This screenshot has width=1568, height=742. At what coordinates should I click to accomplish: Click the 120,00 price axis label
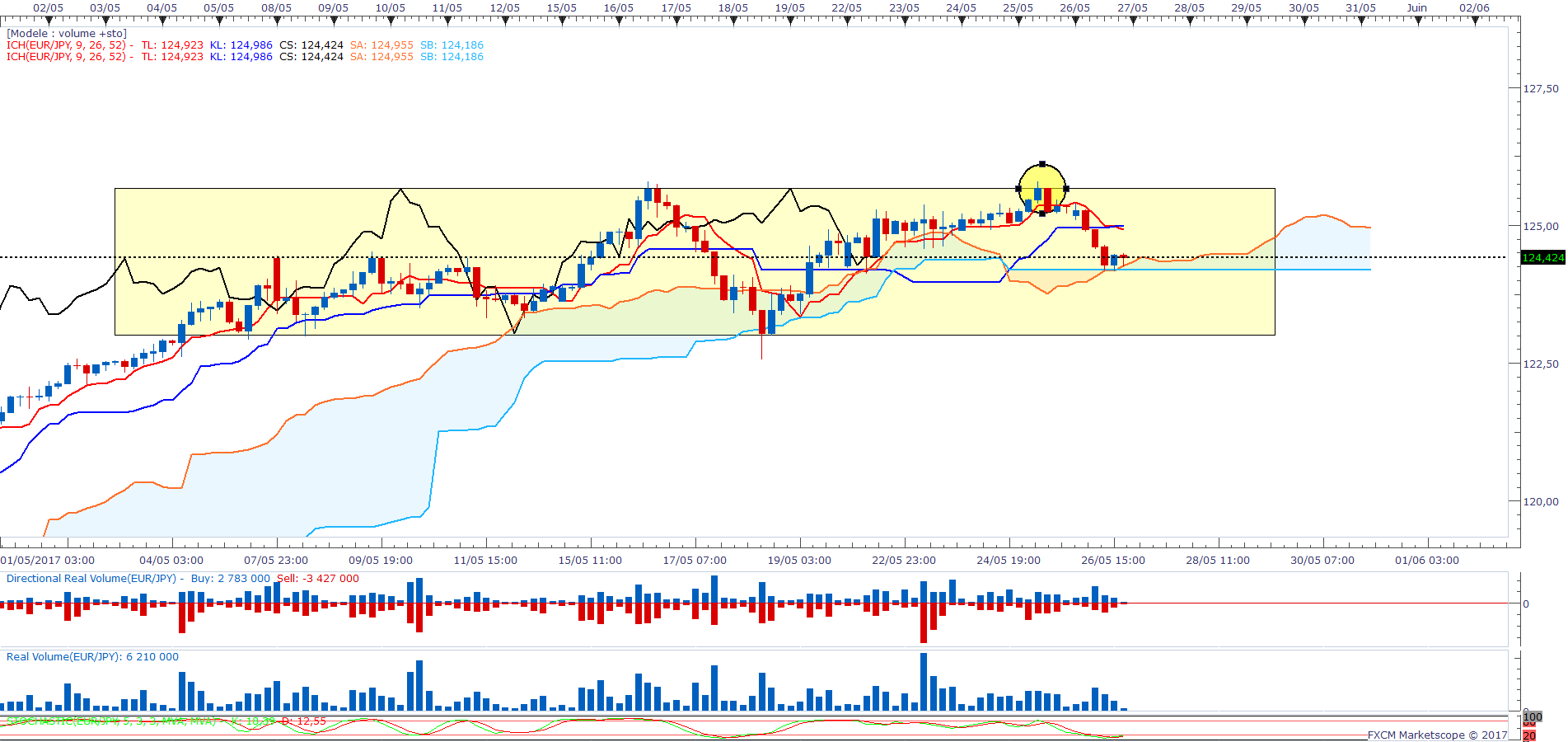pos(1540,501)
